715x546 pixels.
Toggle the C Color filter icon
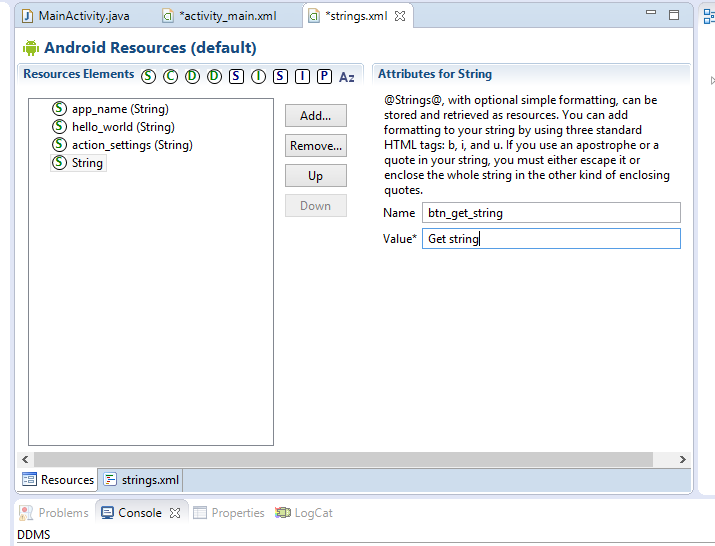170,76
